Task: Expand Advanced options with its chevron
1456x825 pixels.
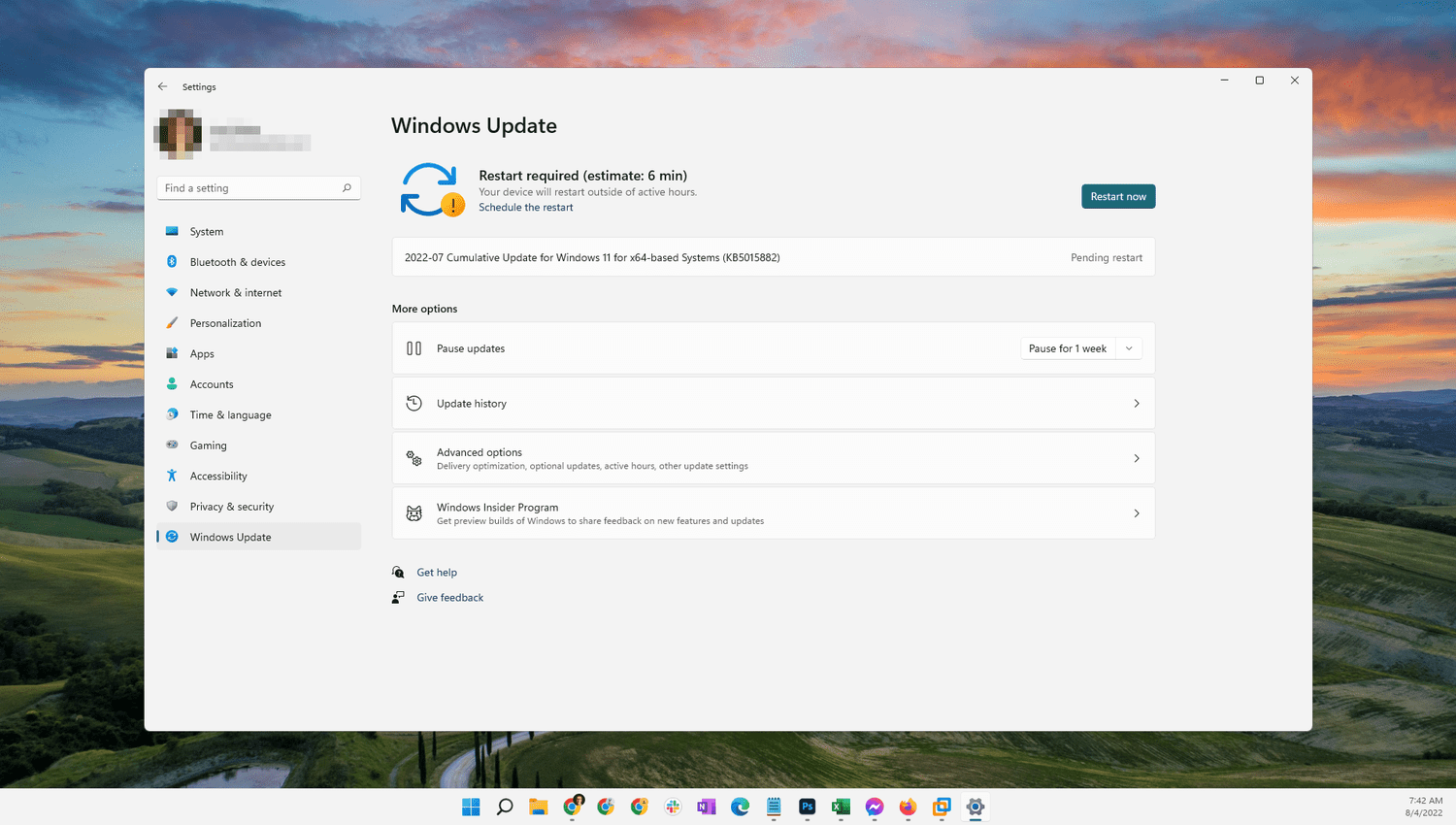Action: (1137, 458)
